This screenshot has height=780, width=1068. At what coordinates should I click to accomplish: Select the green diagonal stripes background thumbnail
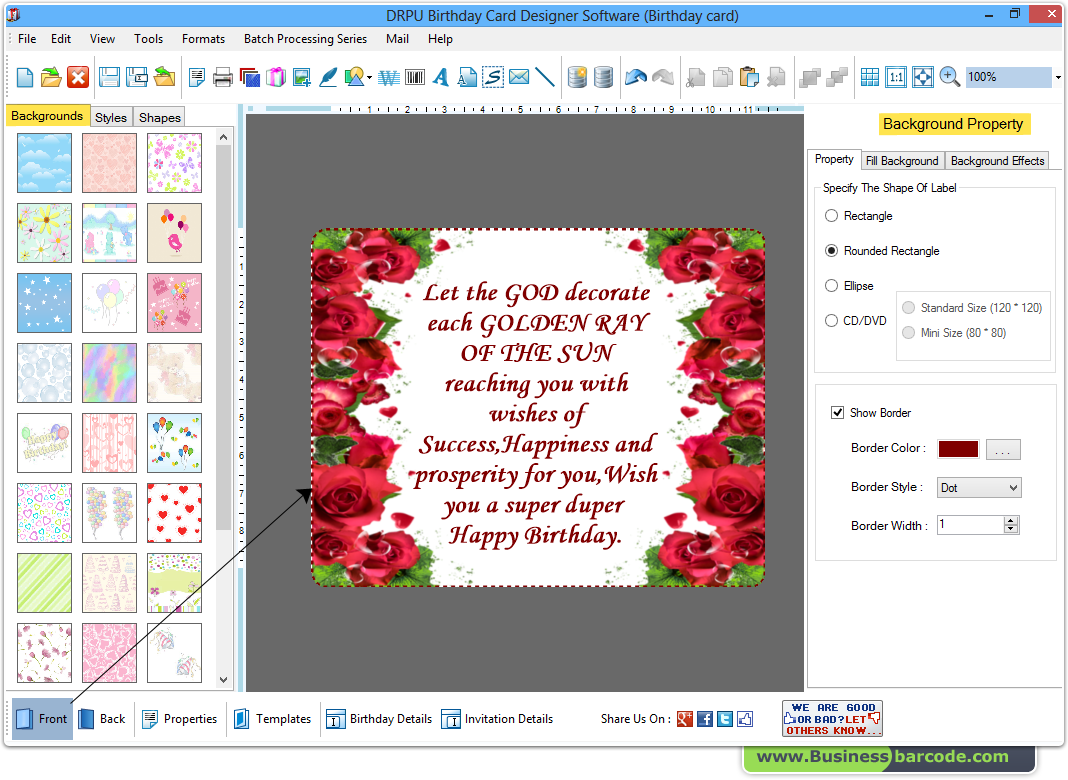[44, 583]
